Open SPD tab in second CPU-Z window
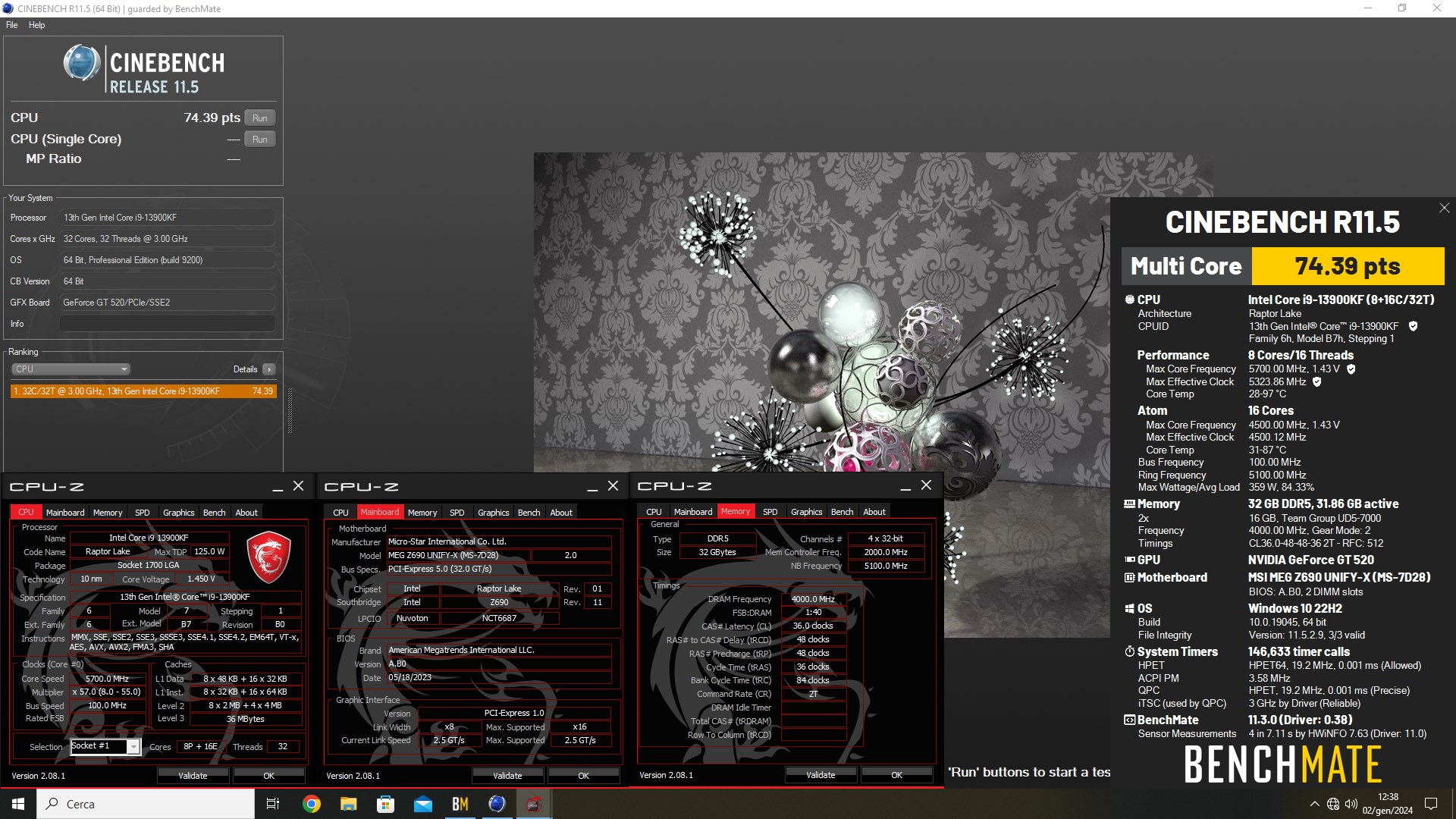The width and height of the screenshot is (1456, 819). [457, 513]
